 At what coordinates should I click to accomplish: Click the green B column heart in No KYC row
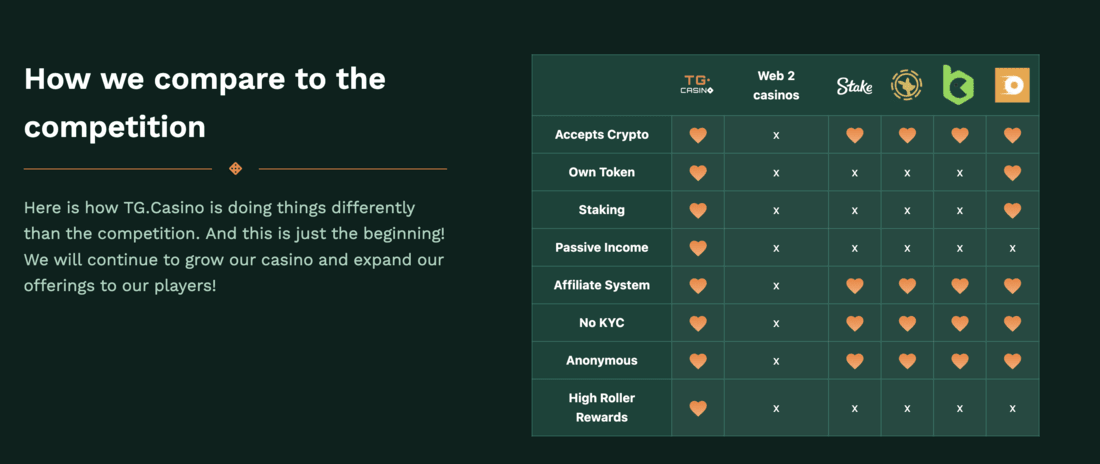click(x=959, y=324)
